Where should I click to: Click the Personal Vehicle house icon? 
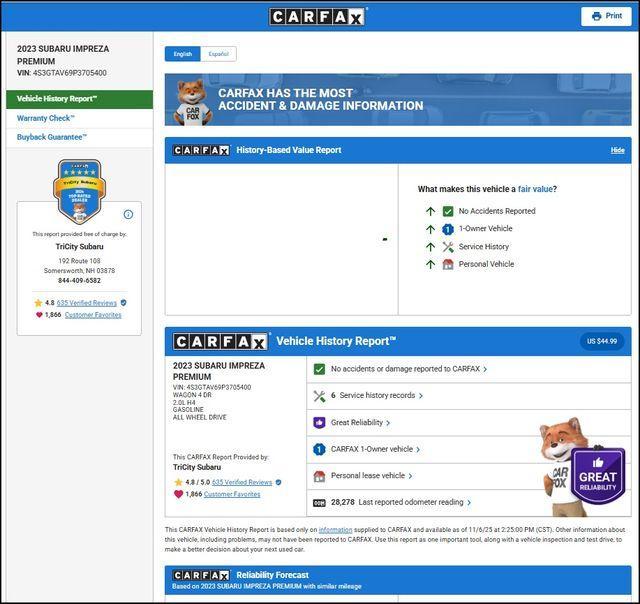point(448,265)
